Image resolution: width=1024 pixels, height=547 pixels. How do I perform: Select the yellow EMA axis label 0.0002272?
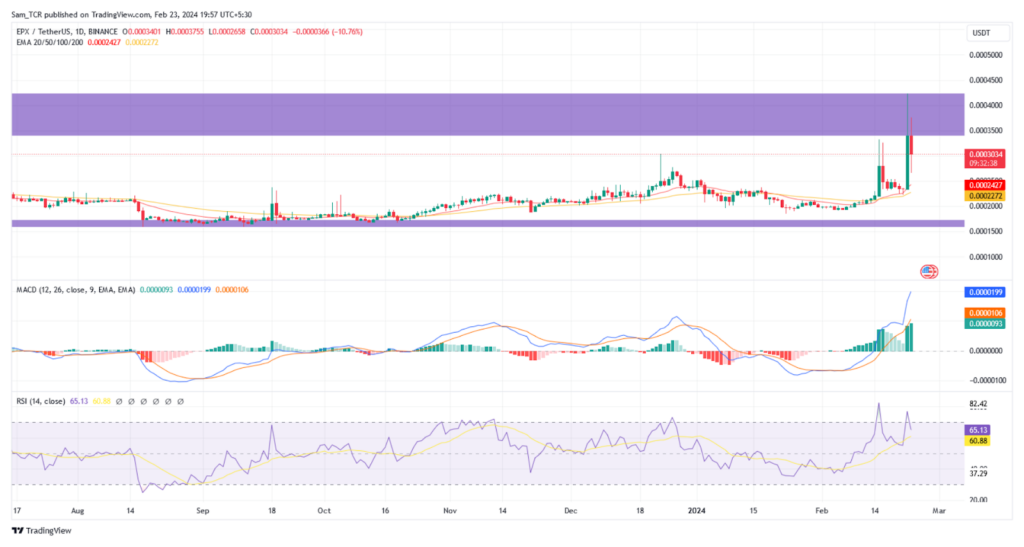[x=984, y=196]
